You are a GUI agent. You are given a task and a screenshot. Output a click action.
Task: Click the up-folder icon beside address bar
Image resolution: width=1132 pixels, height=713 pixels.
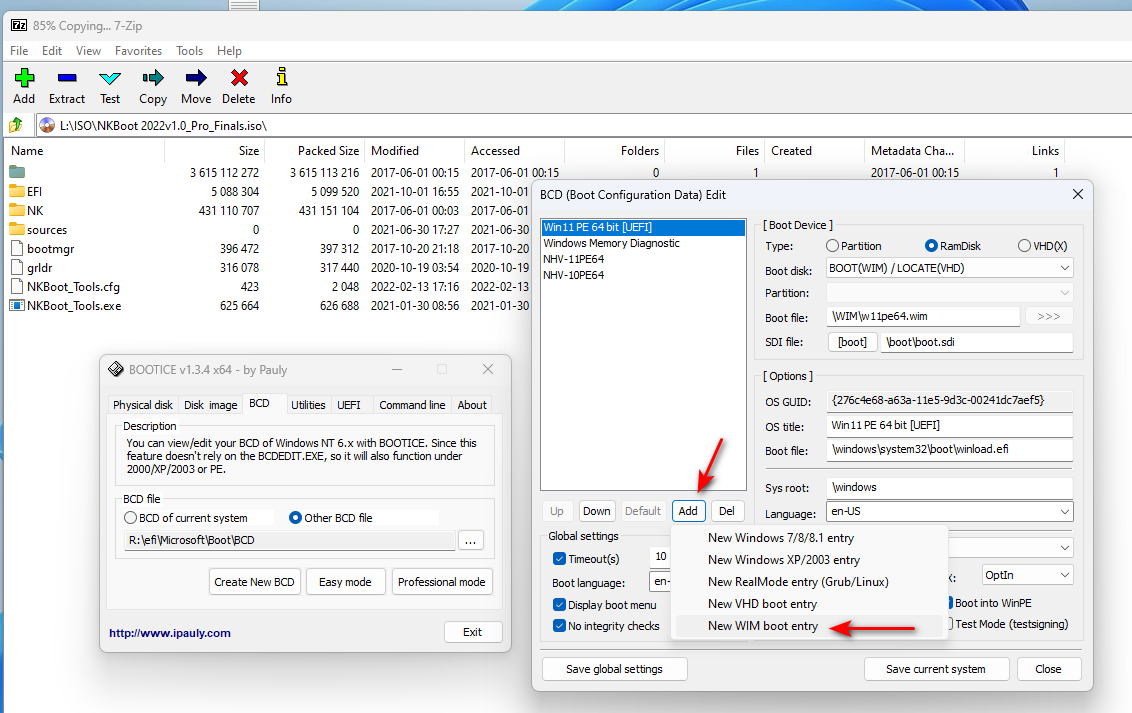pyautogui.click(x=16, y=126)
